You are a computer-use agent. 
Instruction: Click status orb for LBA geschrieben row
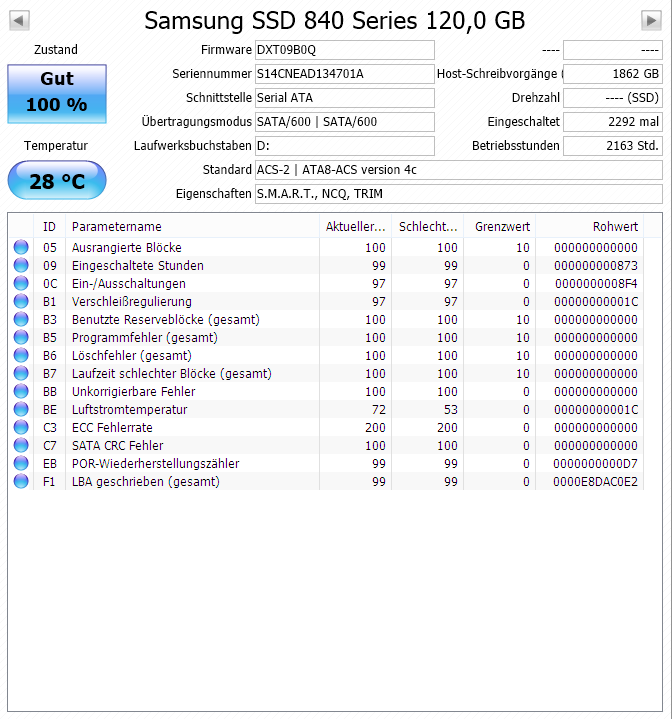click(x=21, y=481)
